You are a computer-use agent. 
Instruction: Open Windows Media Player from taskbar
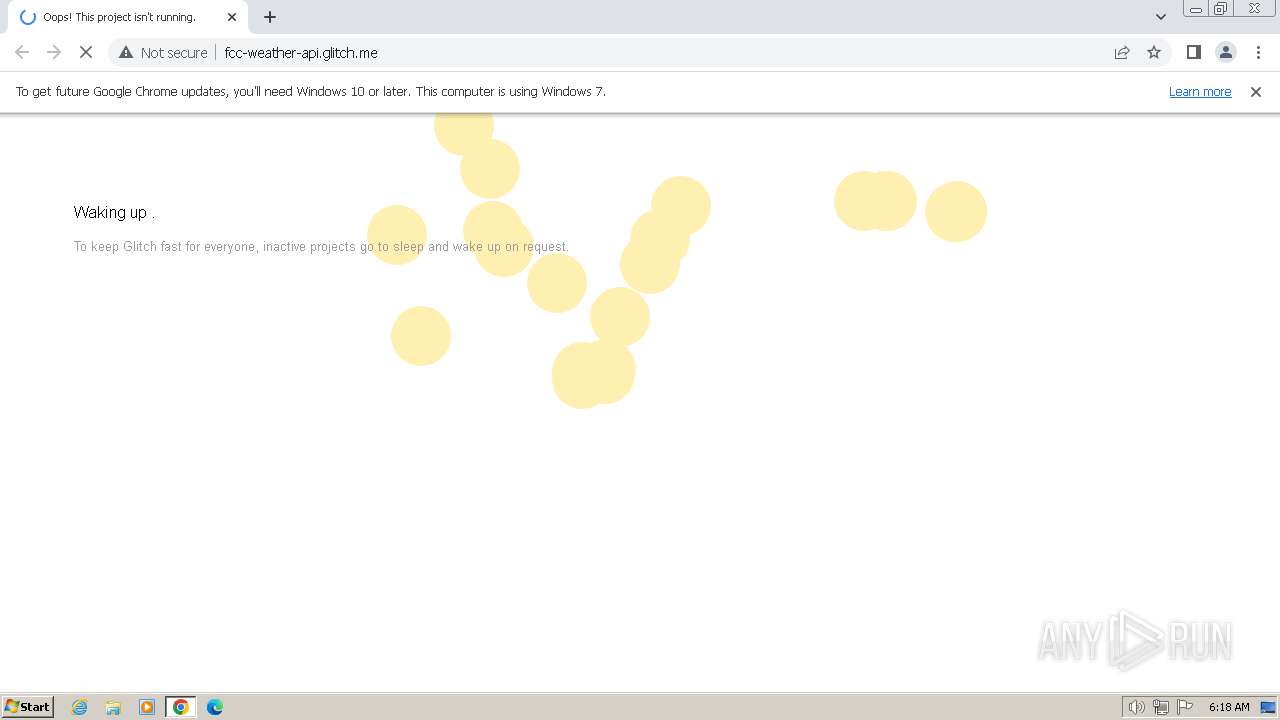tap(147, 706)
